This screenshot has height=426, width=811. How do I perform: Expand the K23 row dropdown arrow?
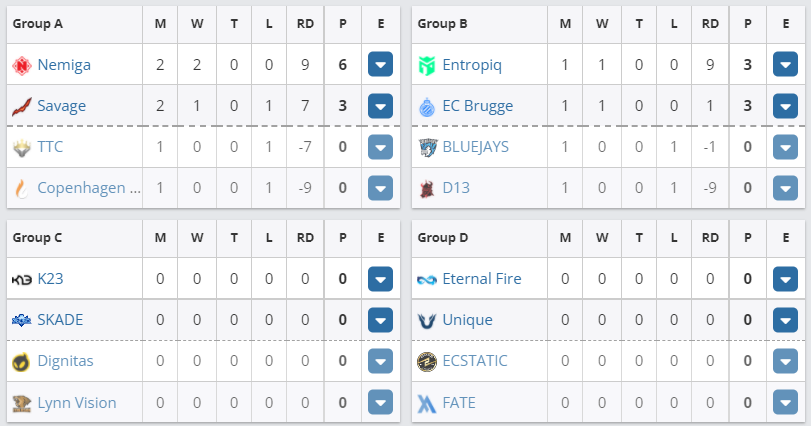click(x=380, y=279)
